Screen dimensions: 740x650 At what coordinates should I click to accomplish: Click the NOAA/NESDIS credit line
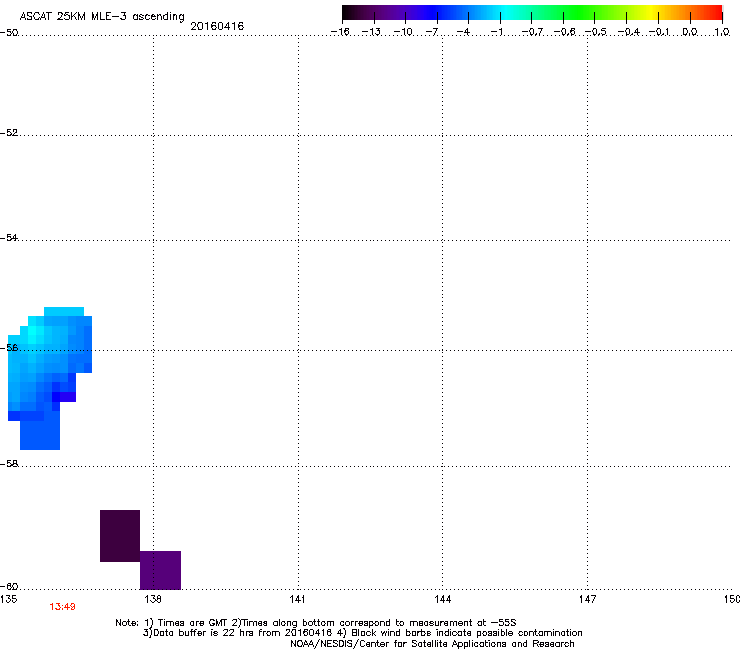(x=432, y=644)
